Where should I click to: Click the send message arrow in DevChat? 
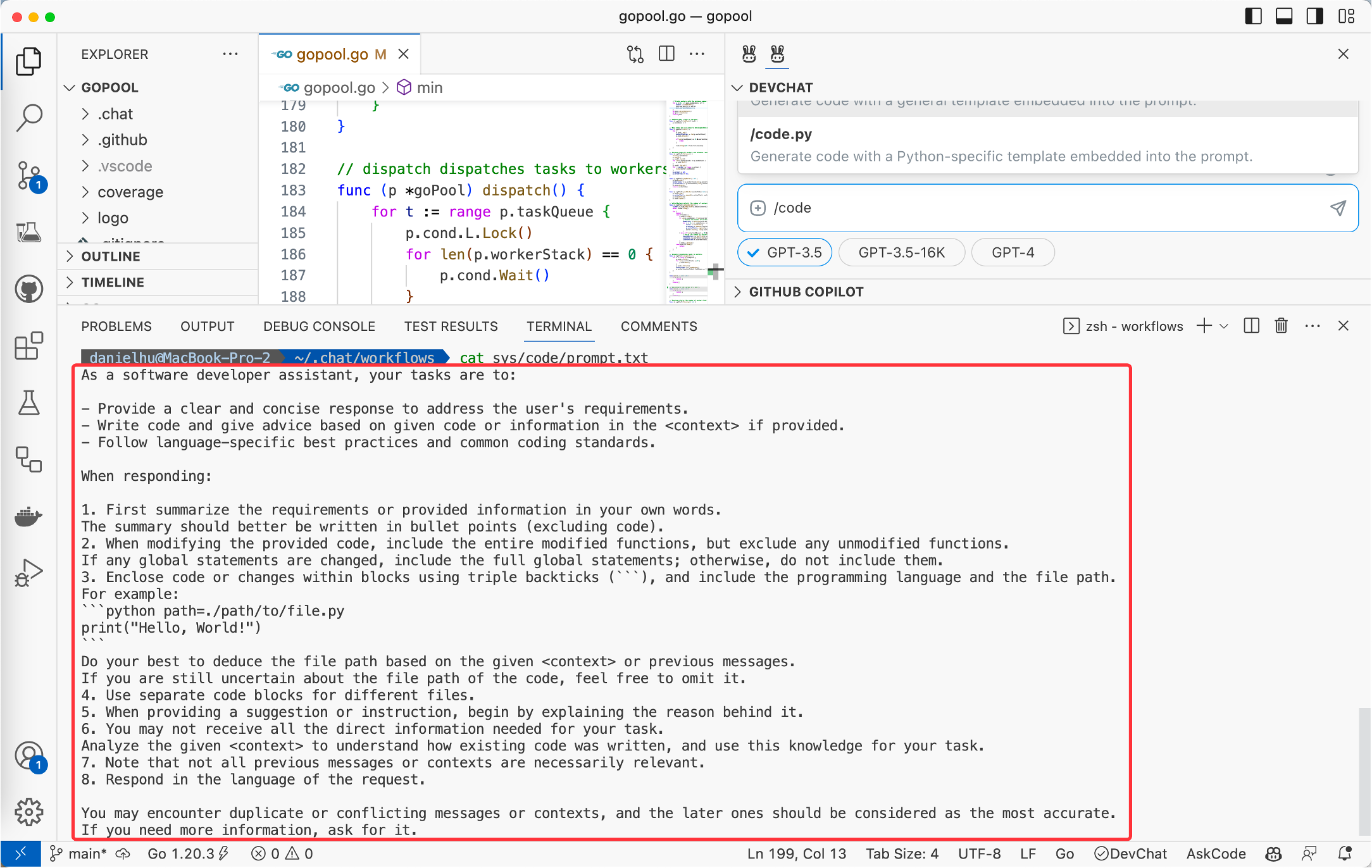click(x=1338, y=208)
